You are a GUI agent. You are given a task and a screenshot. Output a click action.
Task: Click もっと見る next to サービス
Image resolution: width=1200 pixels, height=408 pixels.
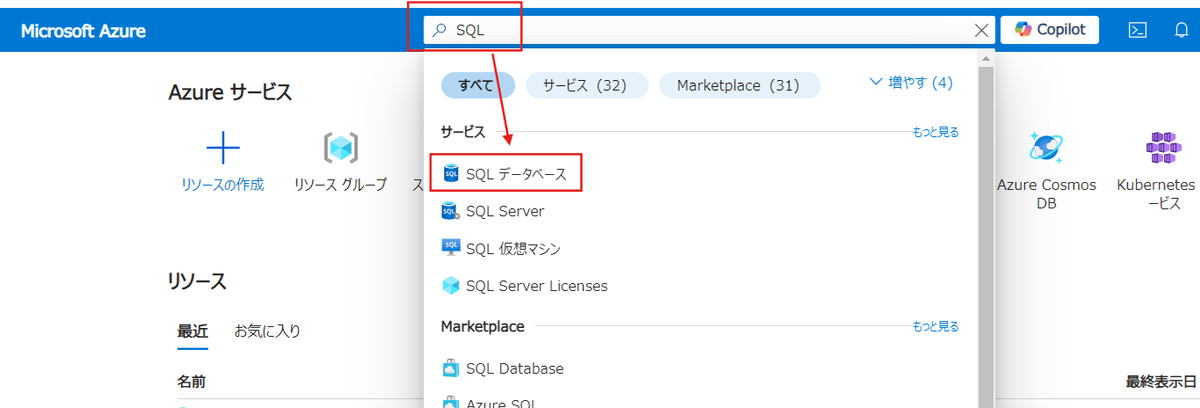click(935, 131)
